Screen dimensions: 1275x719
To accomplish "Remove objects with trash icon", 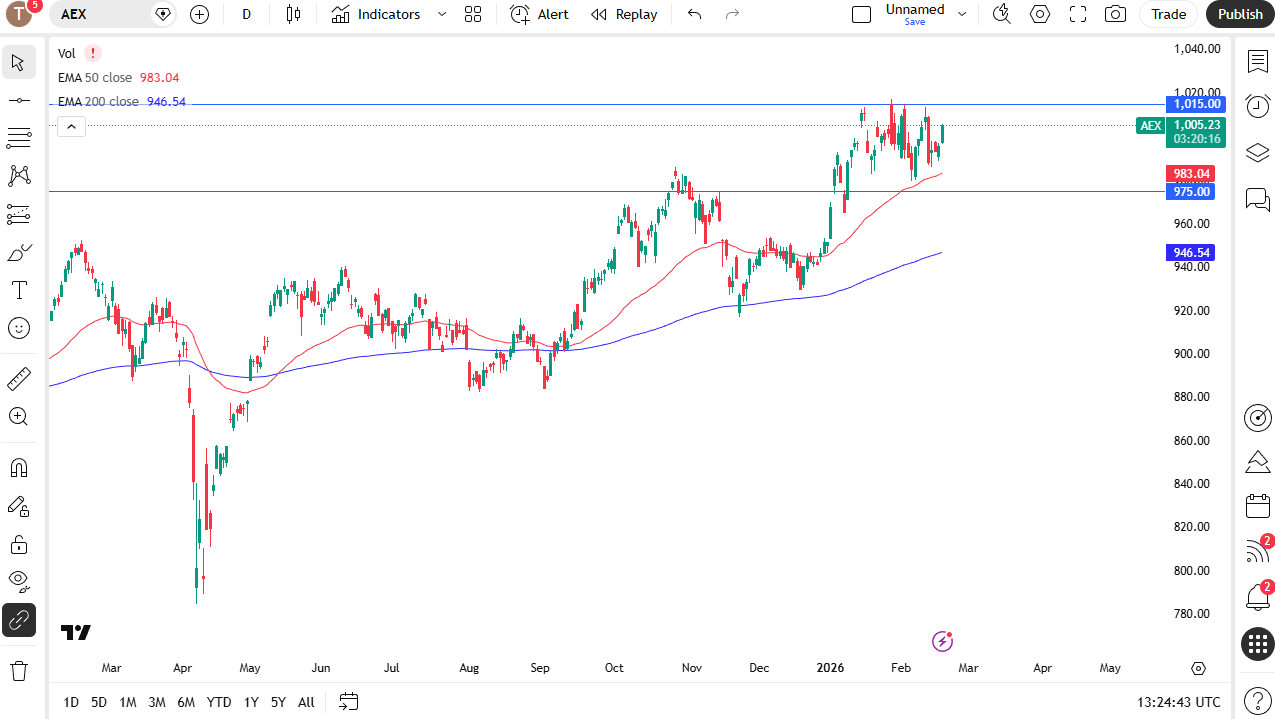I will (x=18, y=670).
